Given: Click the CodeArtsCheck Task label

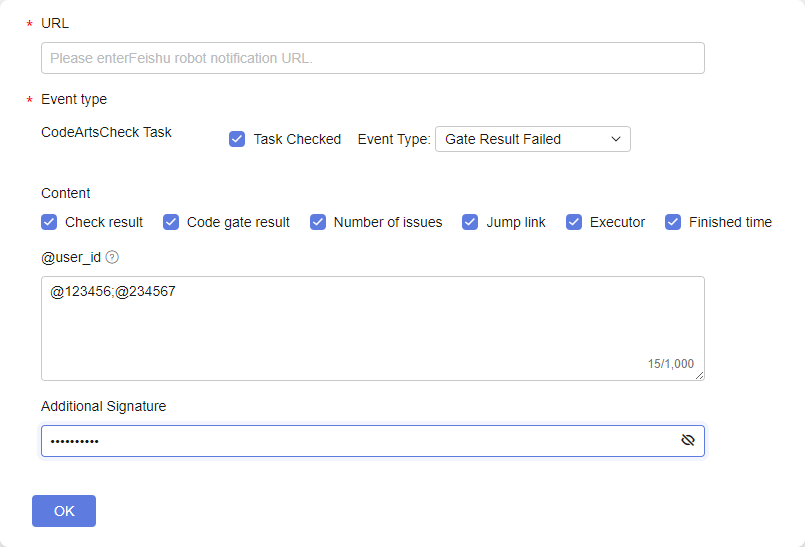Looking at the screenshot, I should (106, 132).
